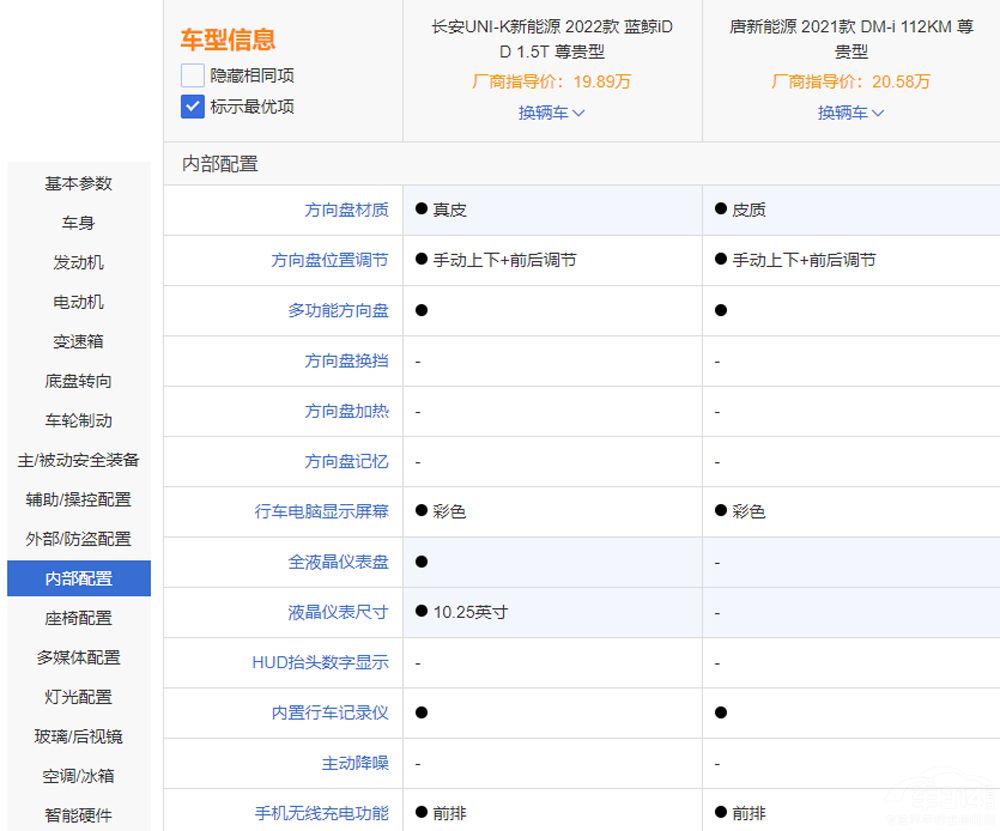Select 底盘转向 in sidebar
The width and height of the screenshot is (1000, 831).
(77, 381)
